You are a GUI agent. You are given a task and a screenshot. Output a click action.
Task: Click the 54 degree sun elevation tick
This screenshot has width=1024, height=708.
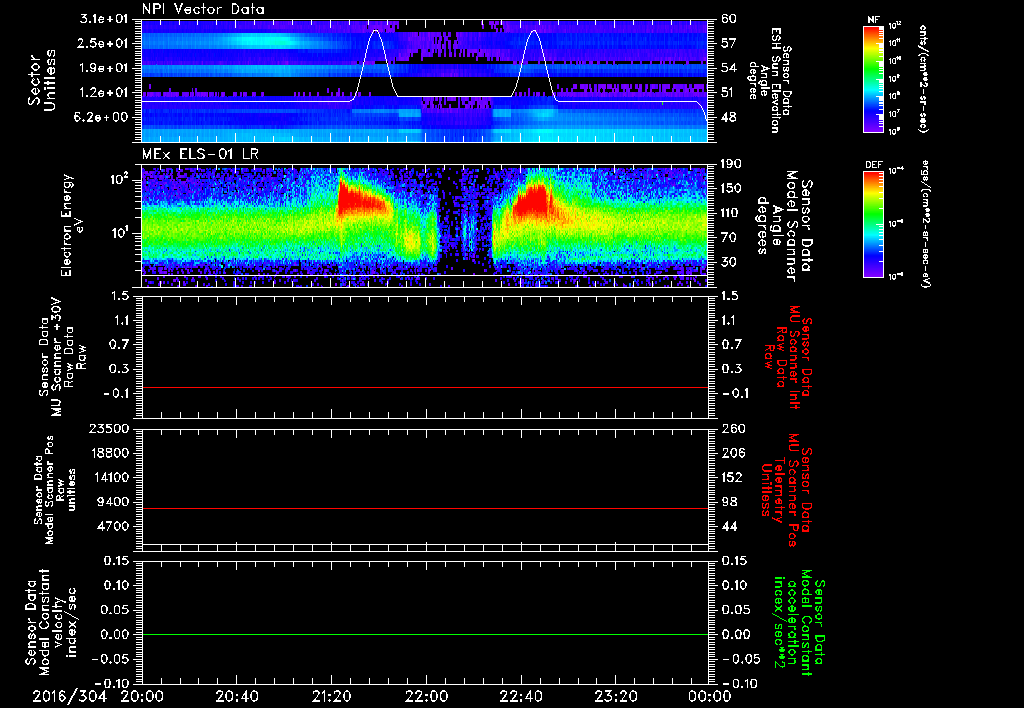(729, 68)
